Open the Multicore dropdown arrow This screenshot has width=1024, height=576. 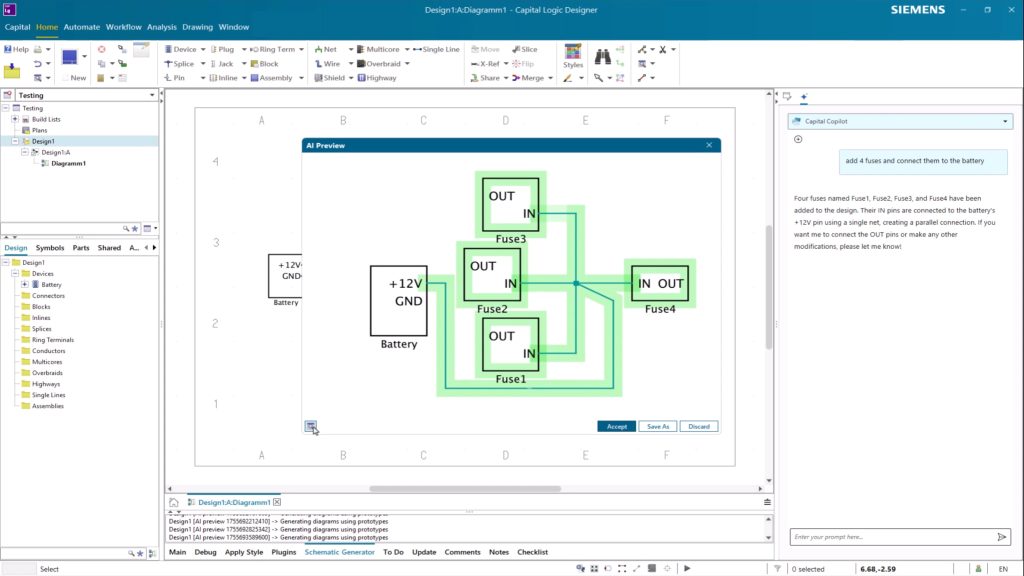[x=407, y=49]
